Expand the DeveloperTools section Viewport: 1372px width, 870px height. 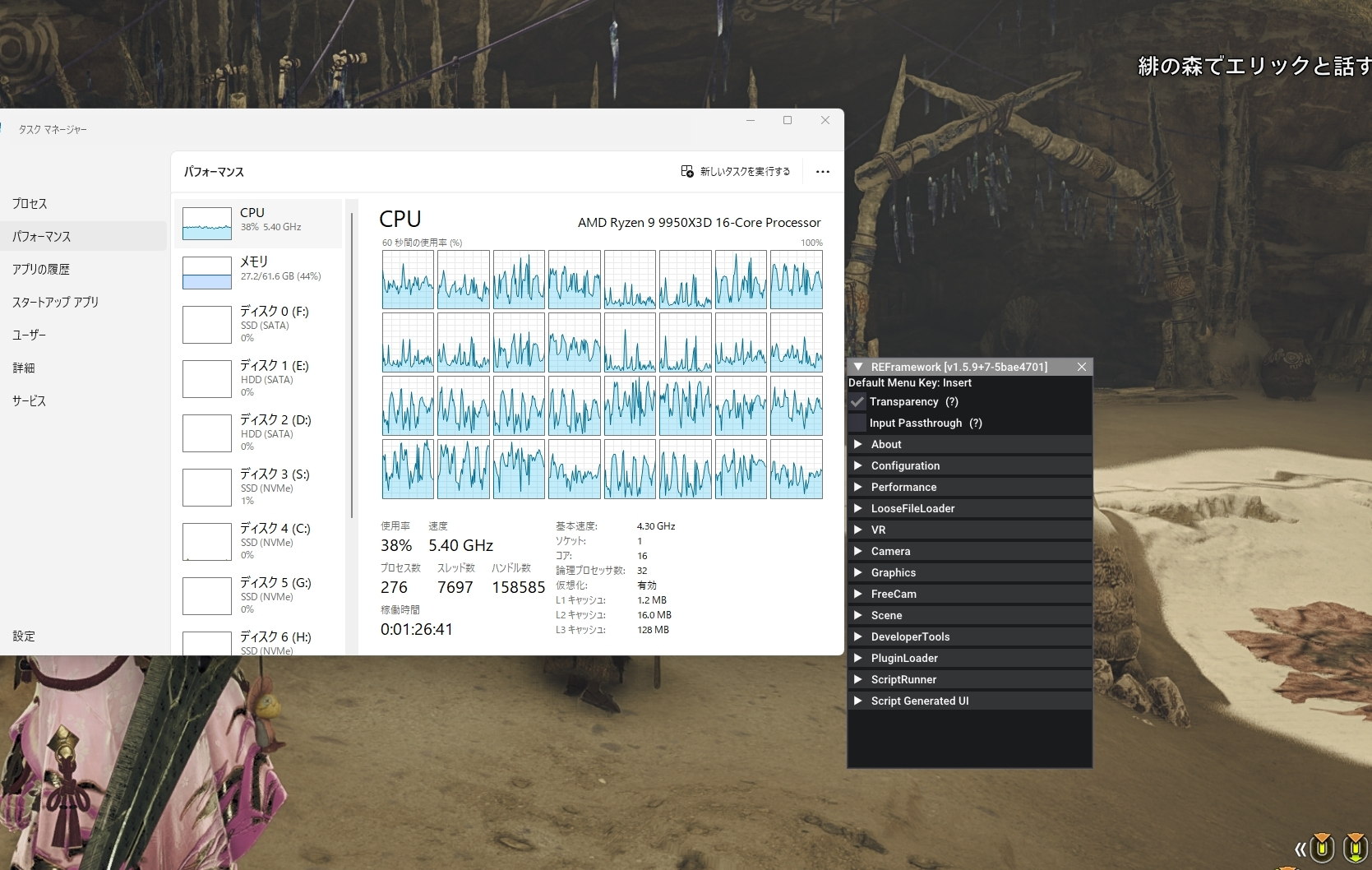coord(970,636)
